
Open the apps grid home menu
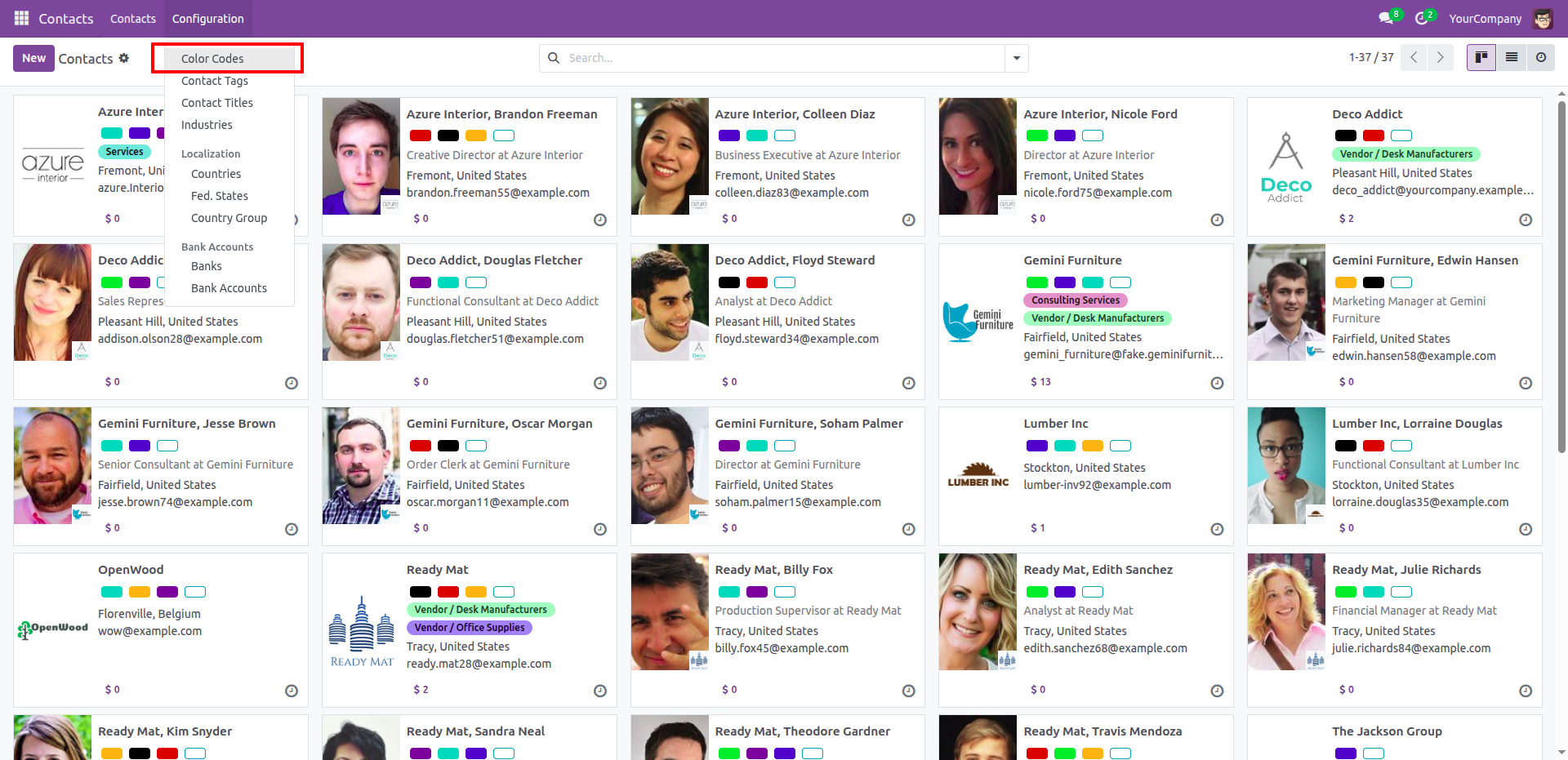coord(21,18)
